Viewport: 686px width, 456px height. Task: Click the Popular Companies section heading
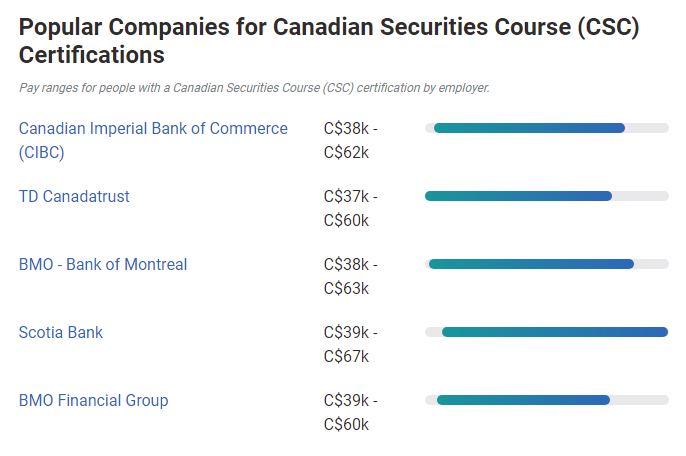pyautogui.click(x=329, y=41)
